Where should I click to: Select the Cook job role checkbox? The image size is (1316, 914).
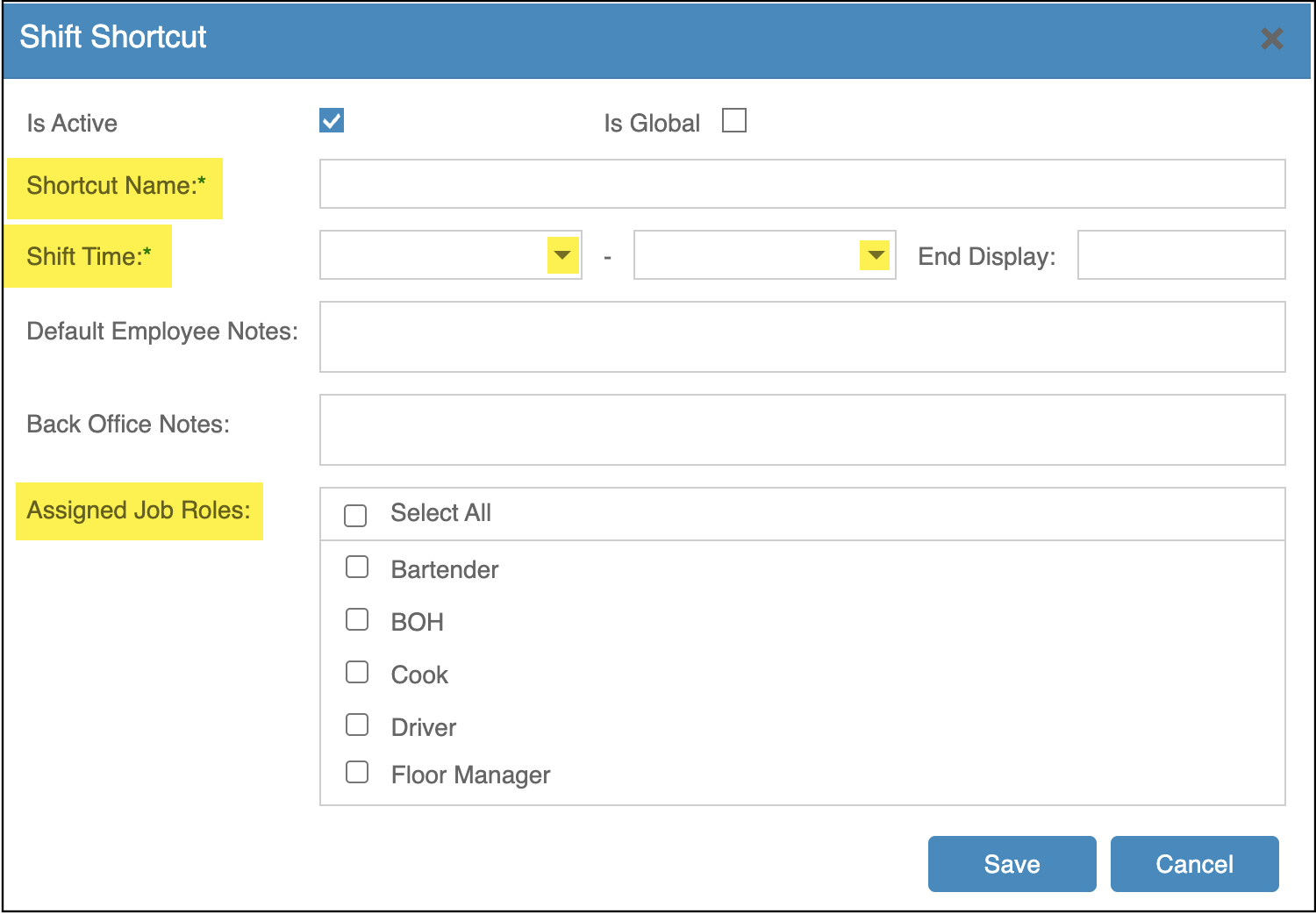click(x=357, y=673)
